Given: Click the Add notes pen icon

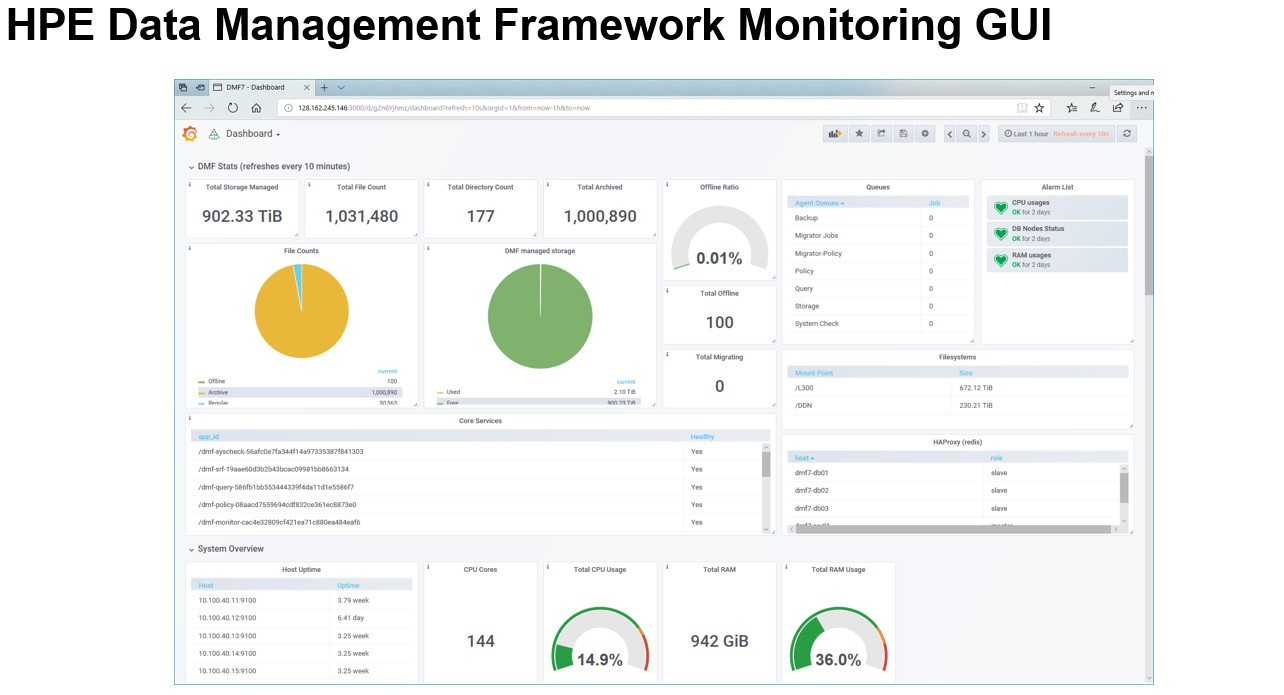Looking at the screenshot, I should click(1095, 108).
